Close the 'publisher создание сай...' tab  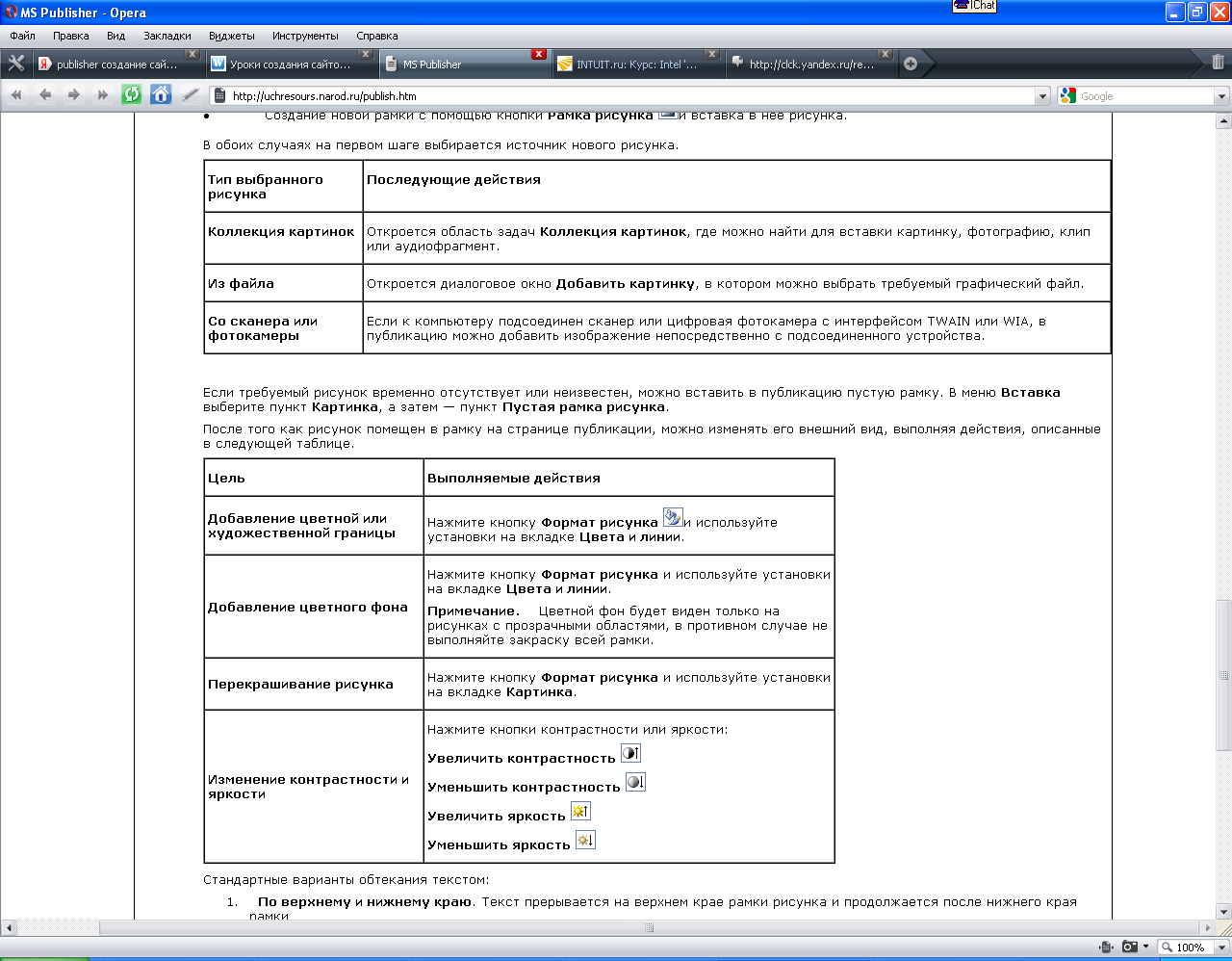point(192,54)
